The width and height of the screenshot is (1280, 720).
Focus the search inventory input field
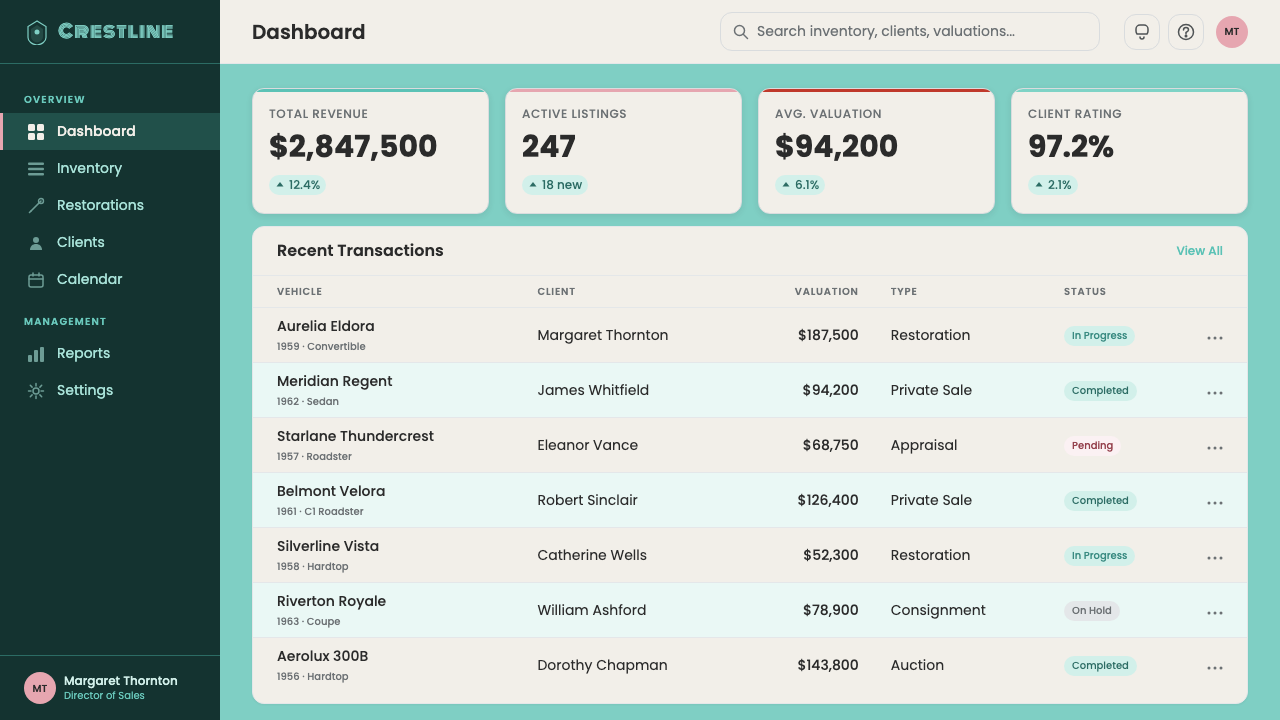pos(910,32)
